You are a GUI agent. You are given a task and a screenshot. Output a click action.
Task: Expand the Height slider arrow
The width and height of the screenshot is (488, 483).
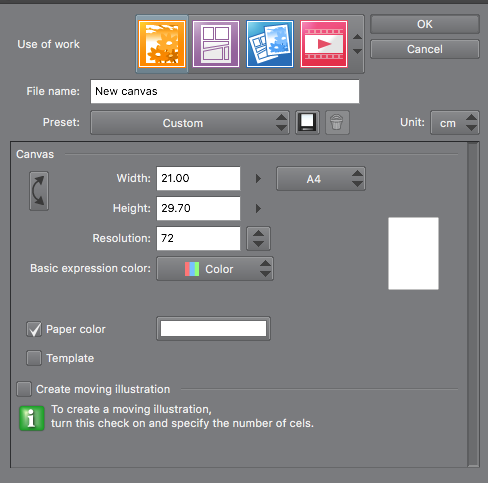[258, 209]
